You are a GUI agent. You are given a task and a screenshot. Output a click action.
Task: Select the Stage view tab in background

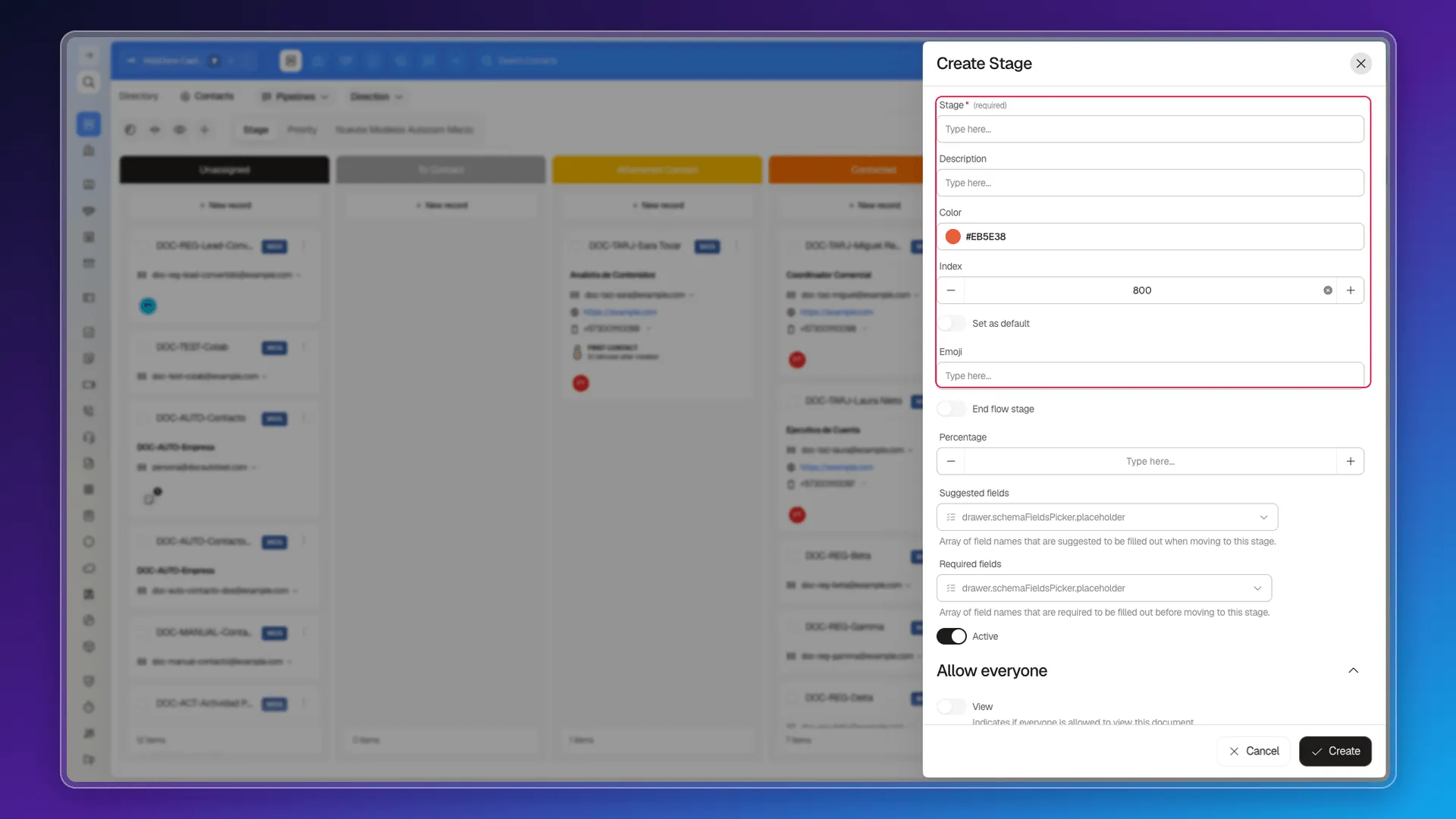pyautogui.click(x=256, y=130)
